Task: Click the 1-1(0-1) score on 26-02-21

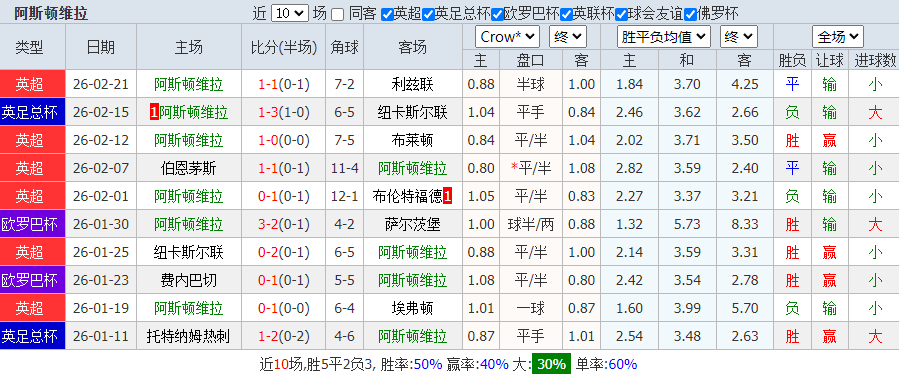Action: click(x=284, y=84)
